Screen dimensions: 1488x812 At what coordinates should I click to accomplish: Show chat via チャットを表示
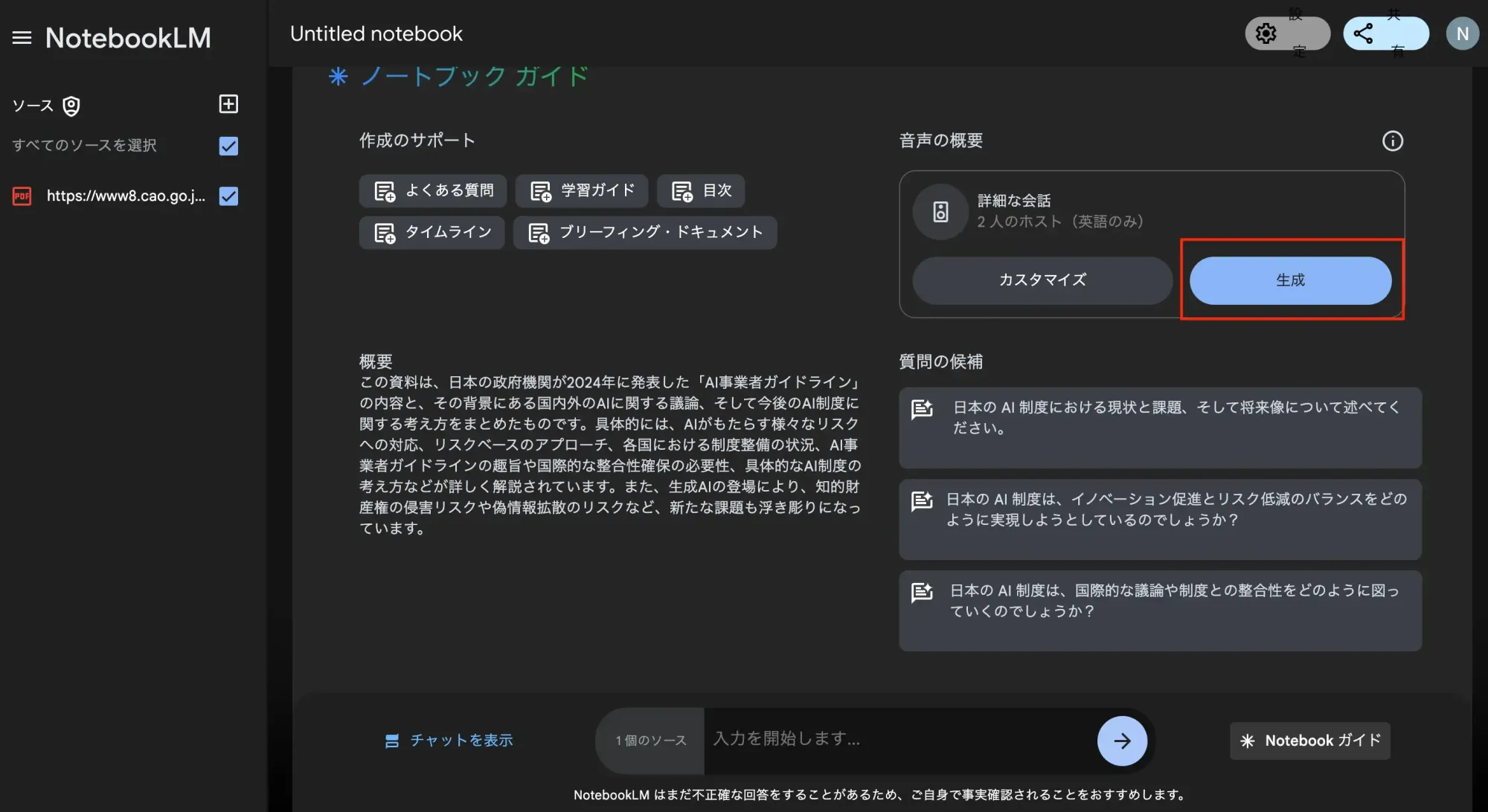point(449,741)
